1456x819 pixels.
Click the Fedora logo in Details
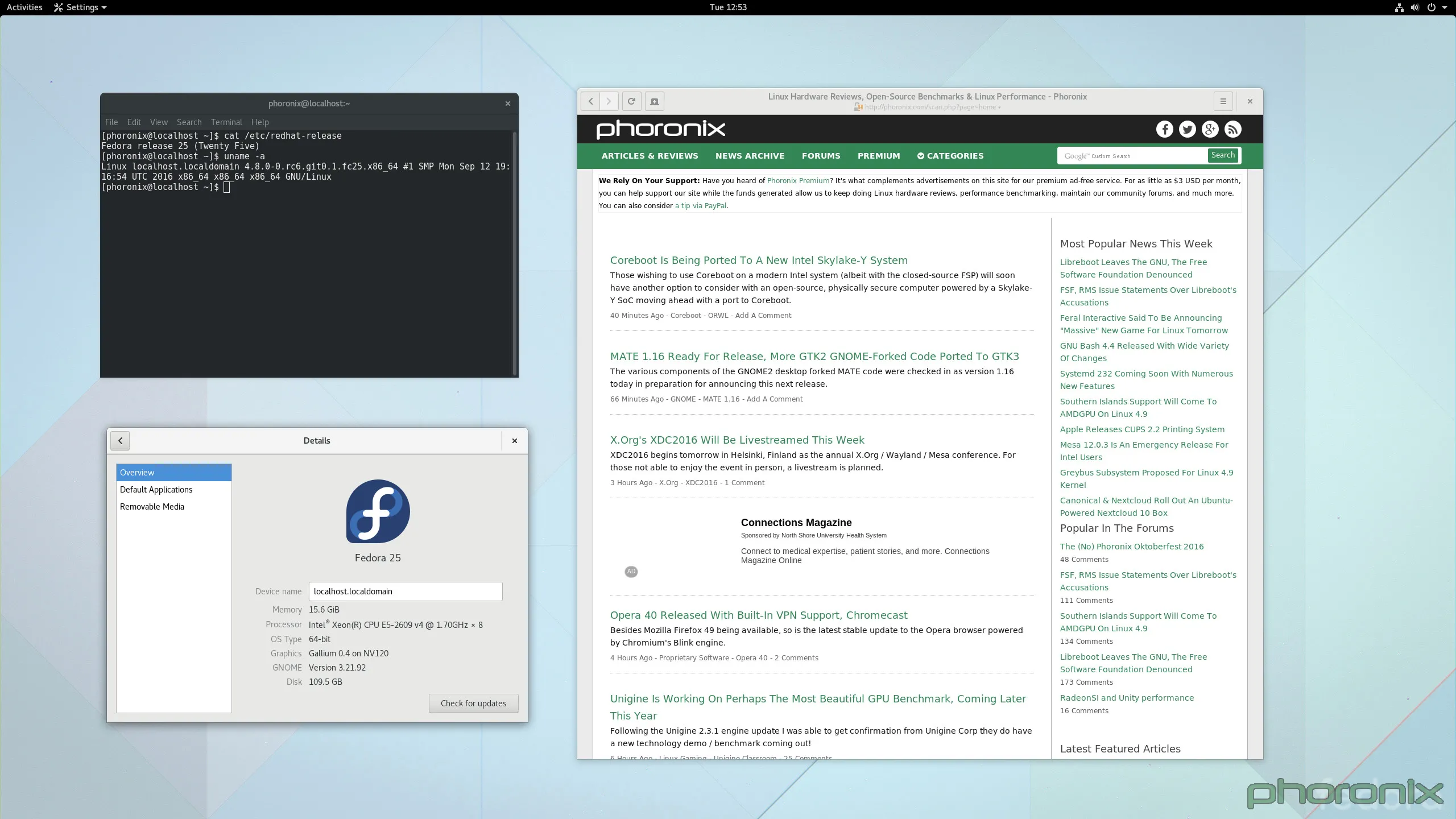(378, 511)
